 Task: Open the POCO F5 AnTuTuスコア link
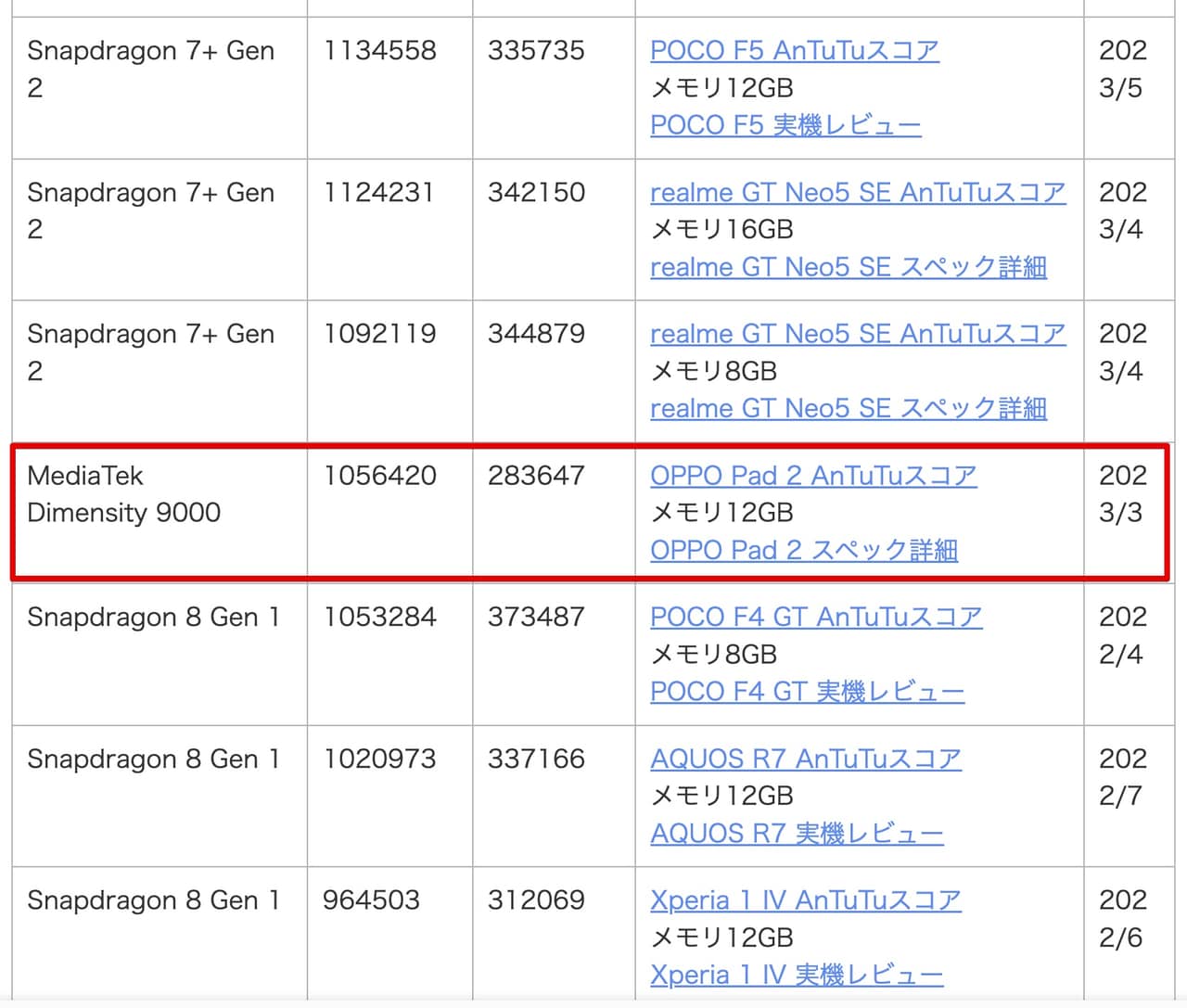(794, 50)
